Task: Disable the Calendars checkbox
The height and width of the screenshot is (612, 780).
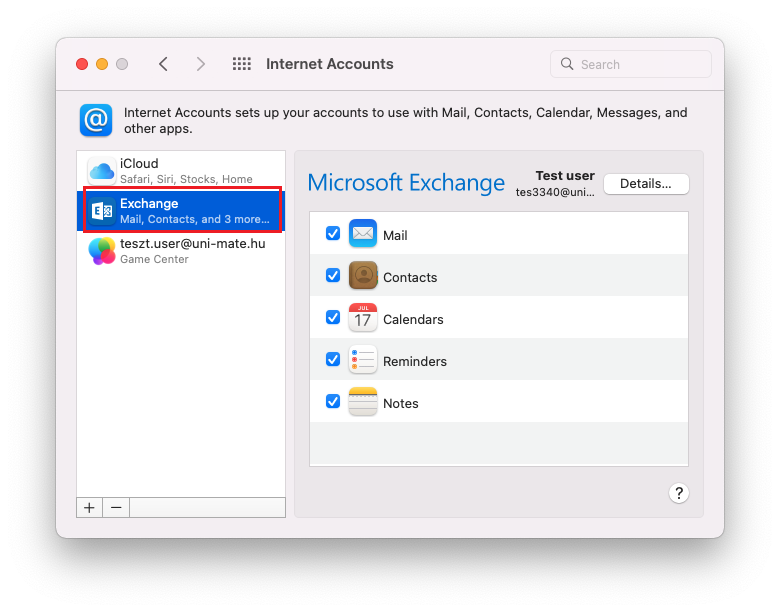Action: 333,317
